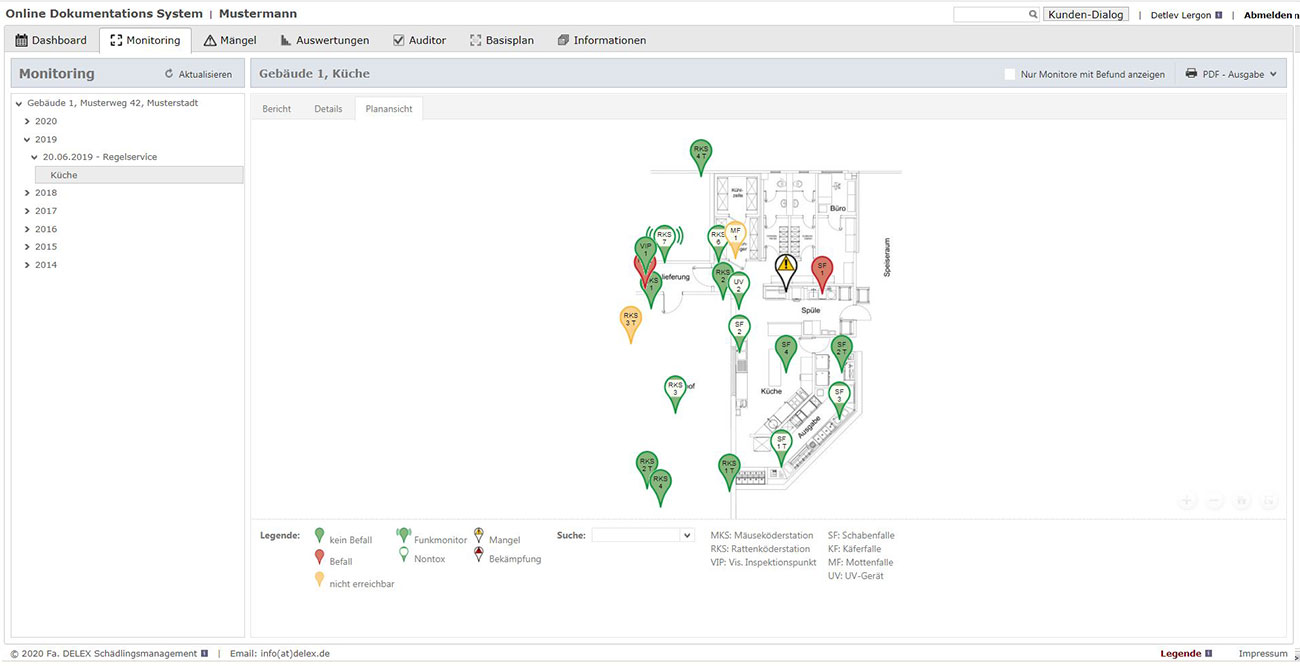Switch to the Mängel tab
The height and width of the screenshot is (666, 1300).
click(230, 40)
